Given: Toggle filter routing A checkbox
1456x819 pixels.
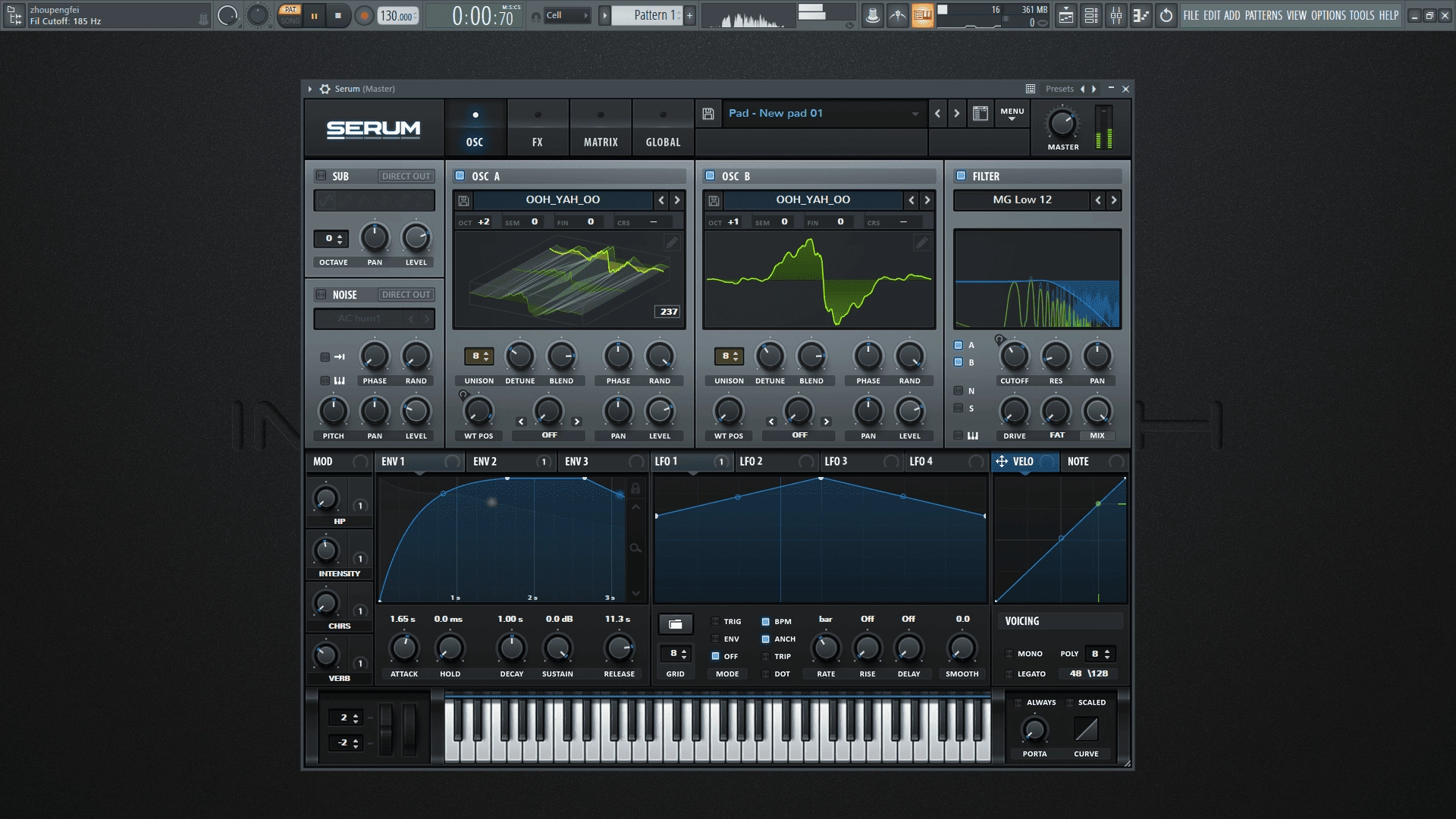Looking at the screenshot, I should coord(959,345).
